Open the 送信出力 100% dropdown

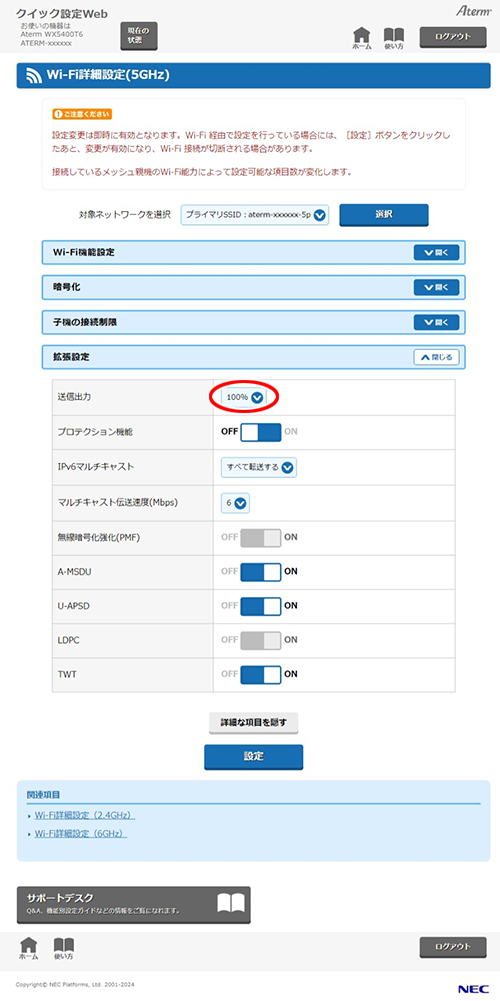click(244, 397)
